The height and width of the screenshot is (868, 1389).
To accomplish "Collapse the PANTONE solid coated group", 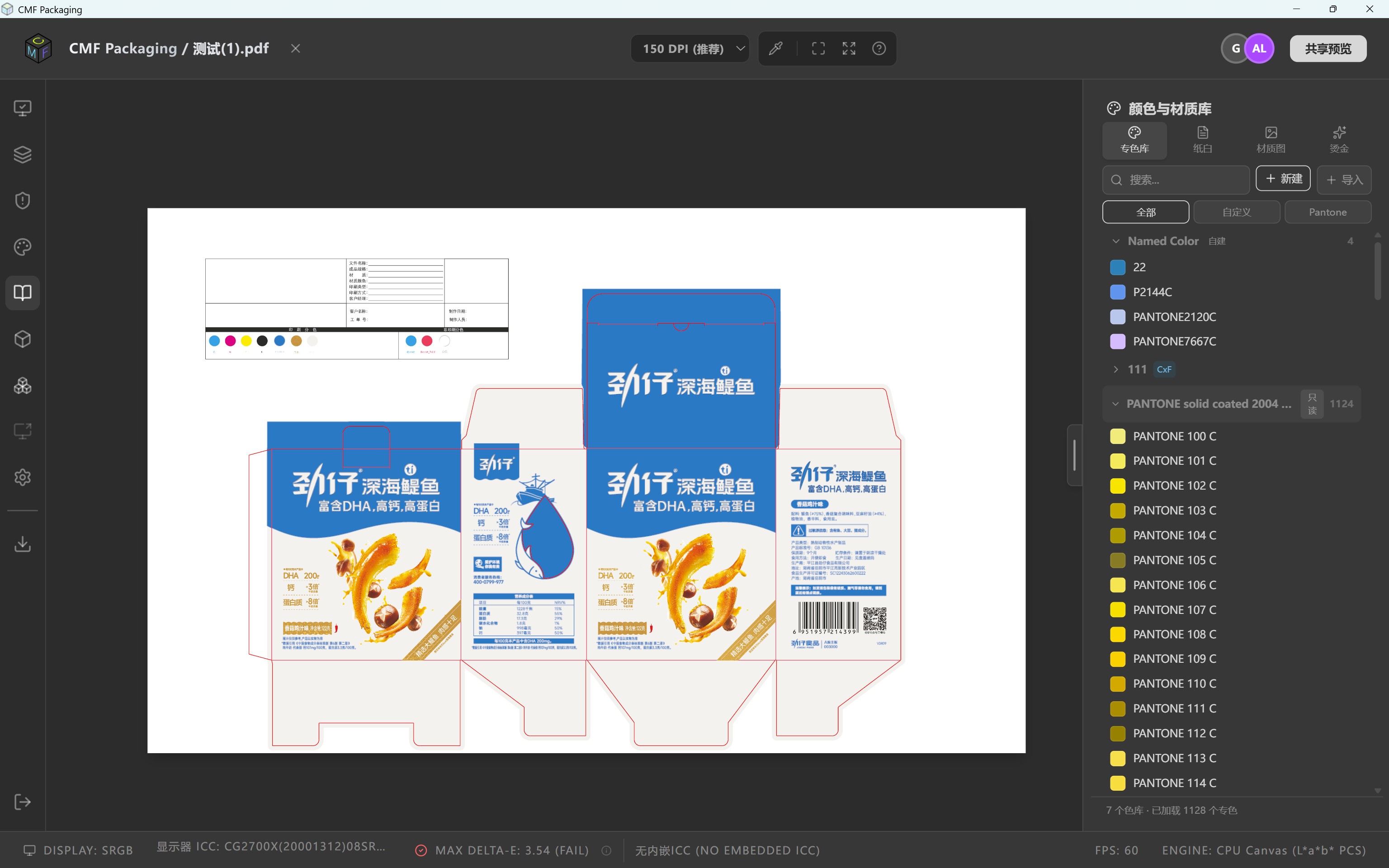I will [x=1116, y=404].
